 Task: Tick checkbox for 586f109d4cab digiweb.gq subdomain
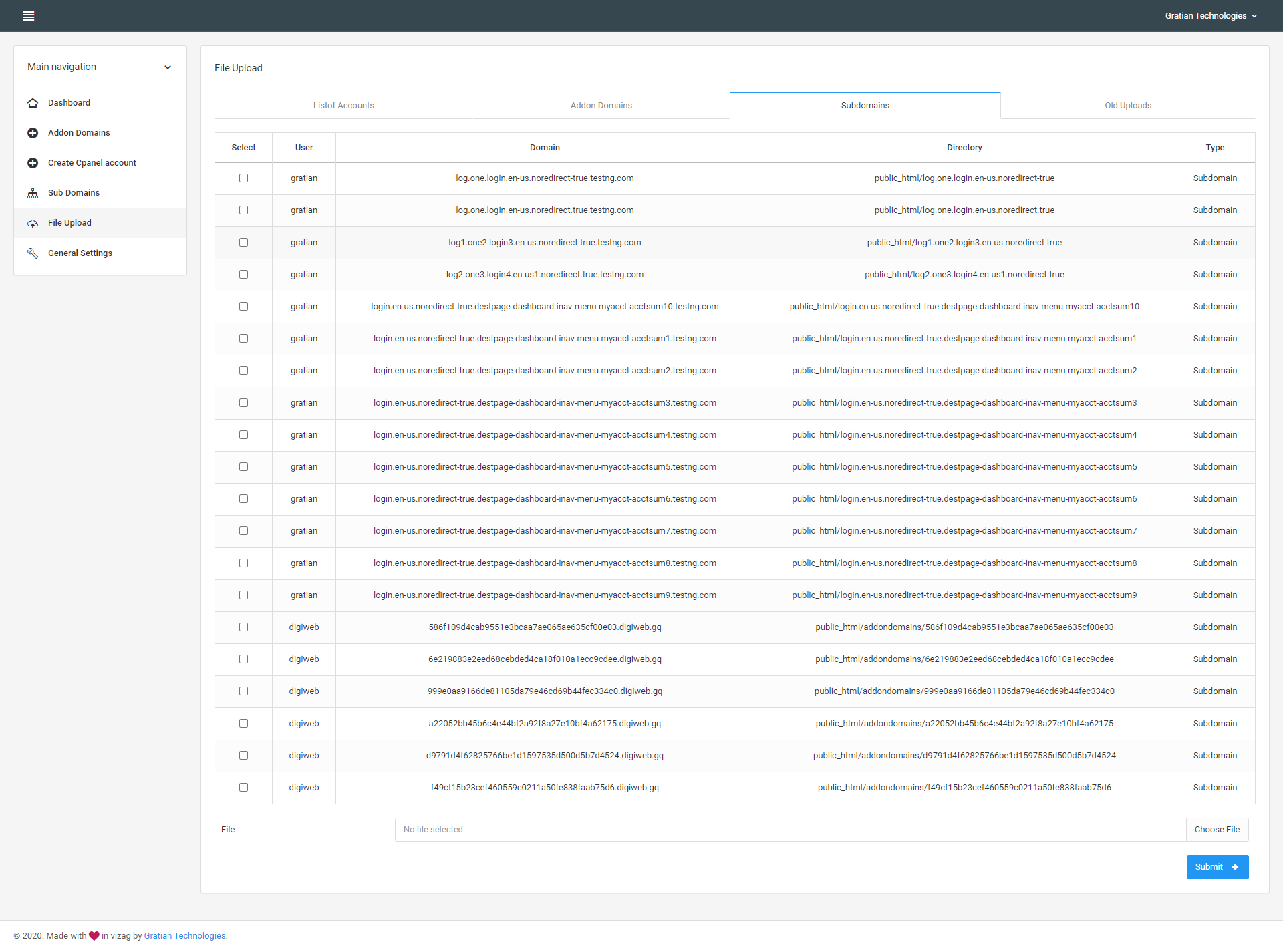pyautogui.click(x=243, y=627)
